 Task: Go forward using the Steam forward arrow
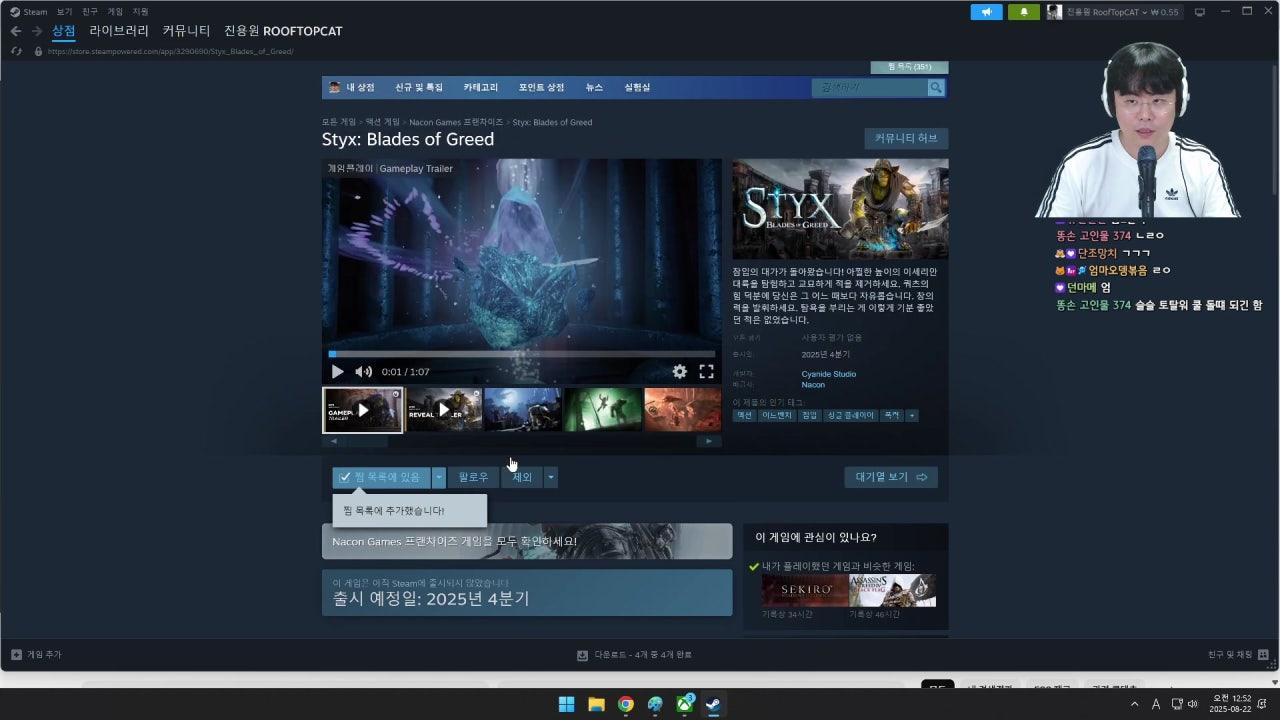(x=37, y=31)
